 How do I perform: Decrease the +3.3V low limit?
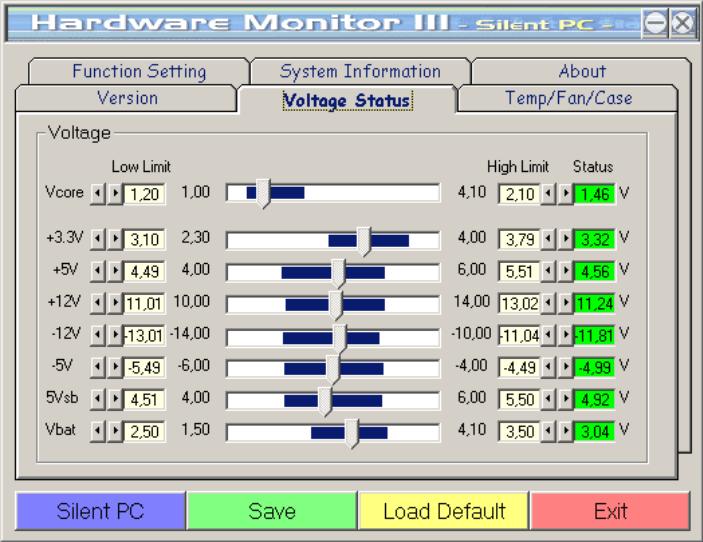coord(98,239)
